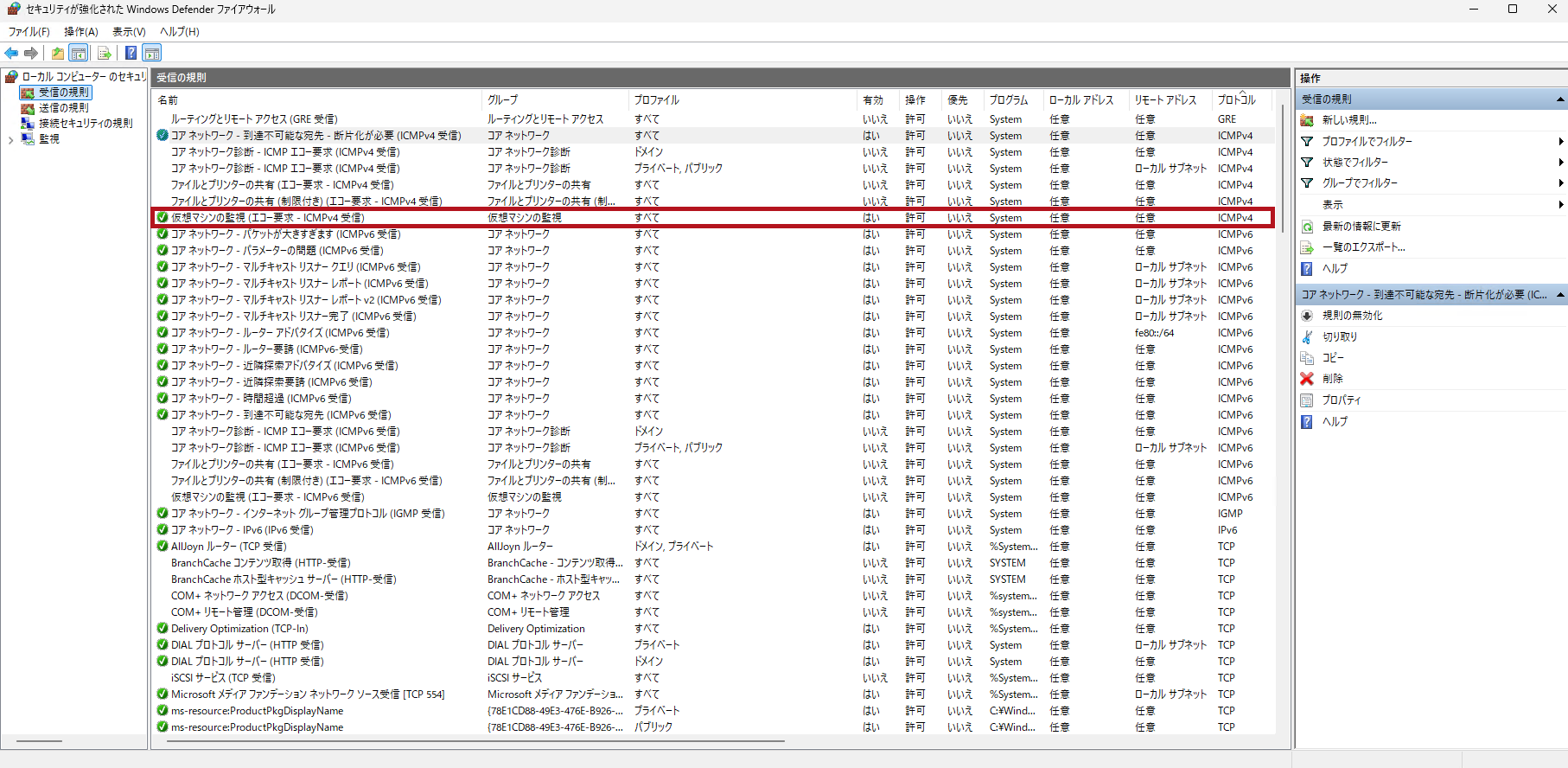Open プロファイルでフィルター submenu
This screenshot has height=768, width=1568.
(1367, 141)
